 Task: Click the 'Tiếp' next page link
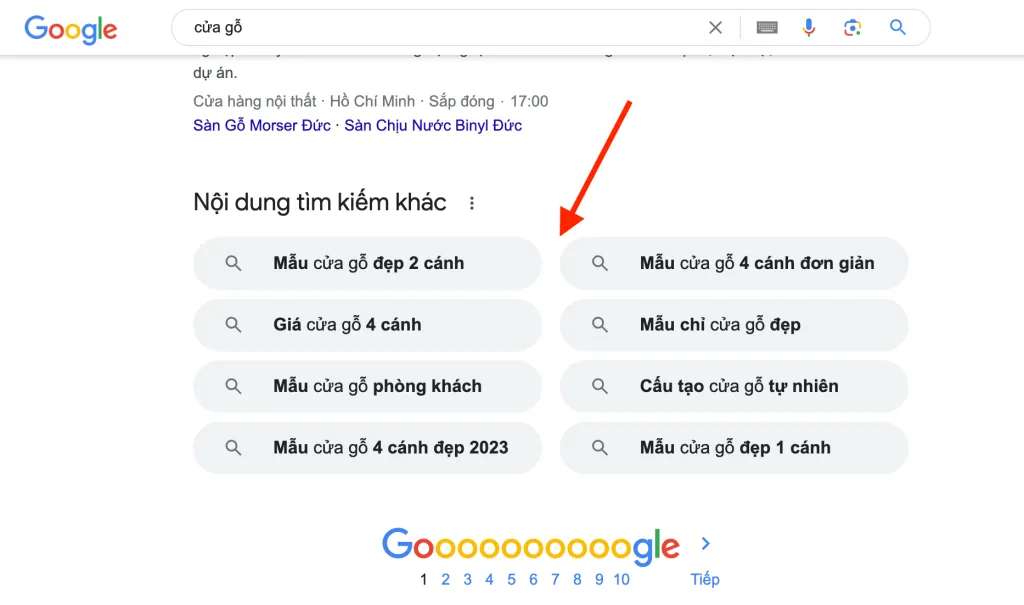click(705, 580)
